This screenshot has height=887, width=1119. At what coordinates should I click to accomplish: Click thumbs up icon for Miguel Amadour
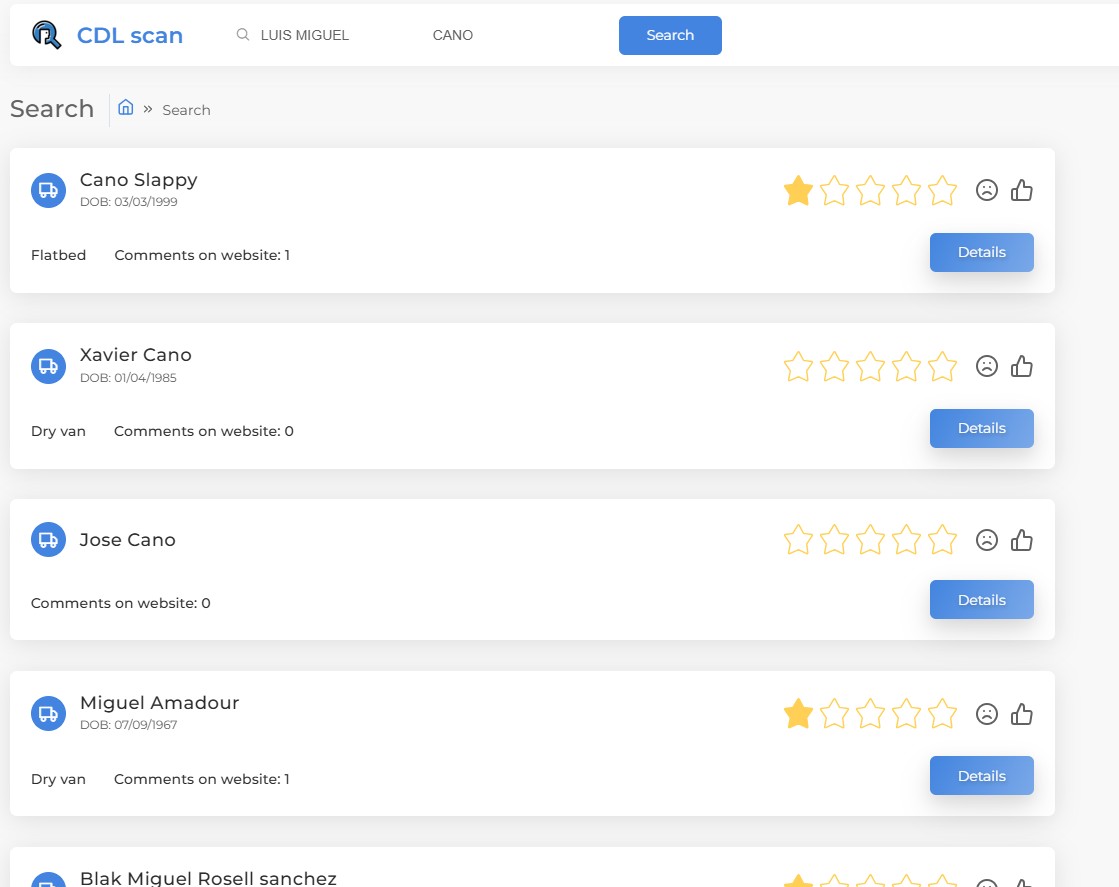click(1021, 714)
